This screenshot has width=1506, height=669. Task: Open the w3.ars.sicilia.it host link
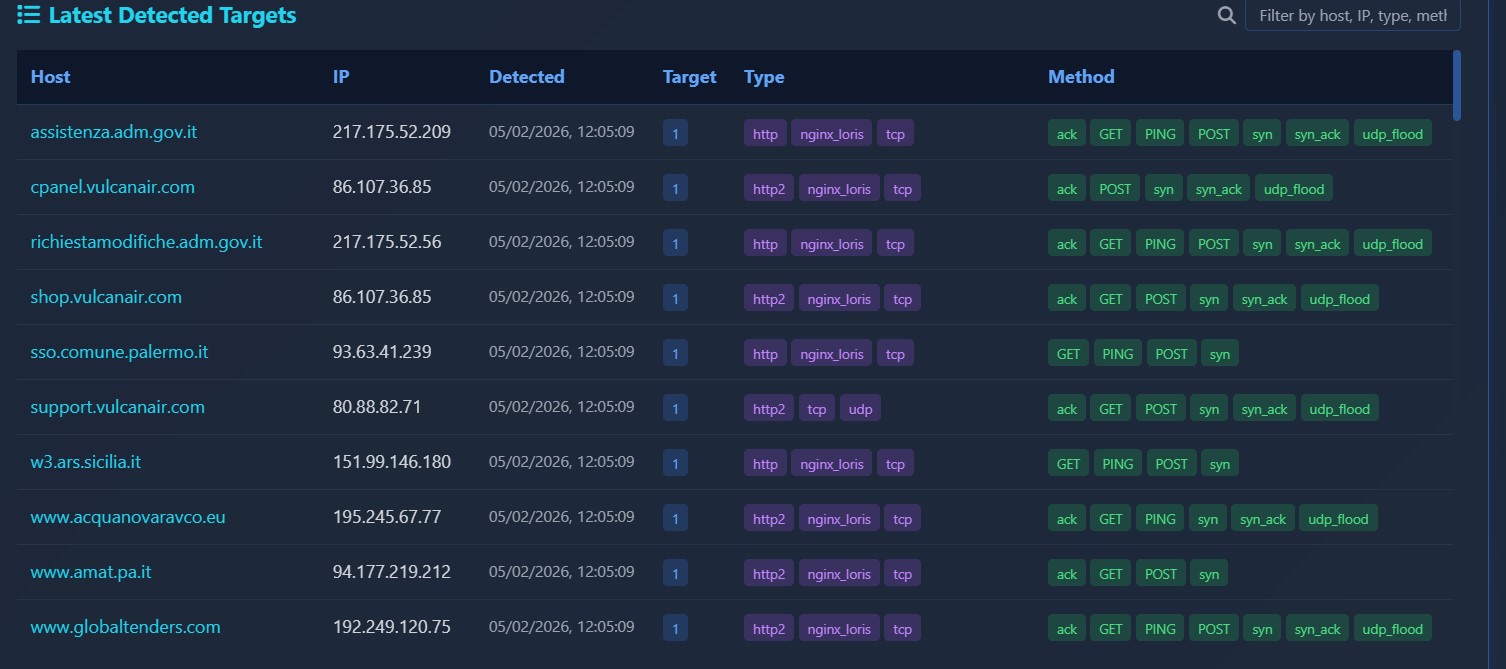click(x=85, y=462)
